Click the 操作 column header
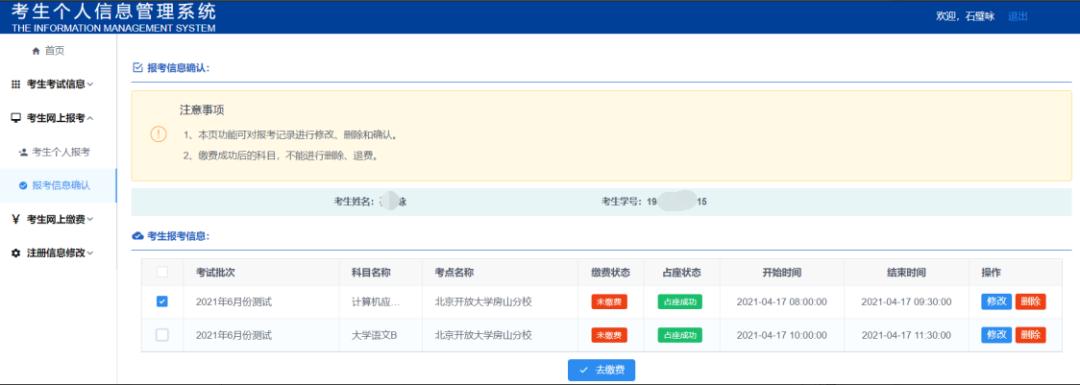Image resolution: width=1080 pixels, height=385 pixels. [991, 272]
